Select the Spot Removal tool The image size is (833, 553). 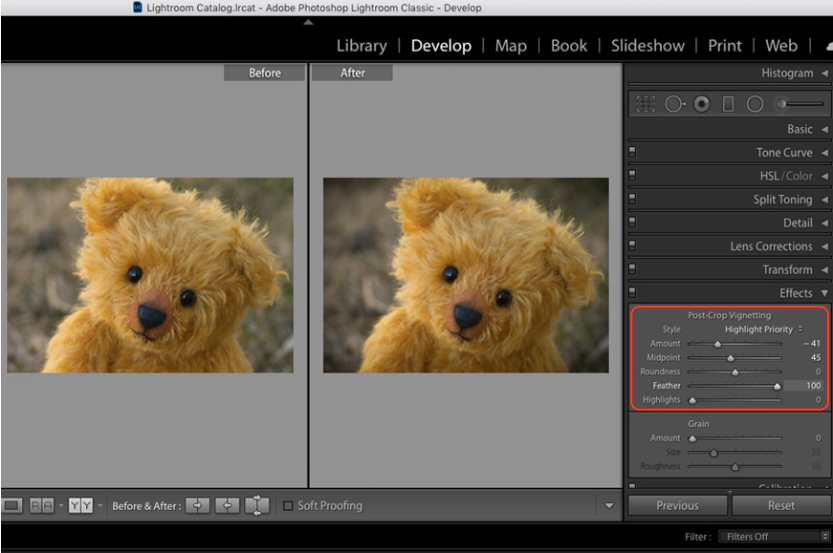pyautogui.click(x=675, y=104)
